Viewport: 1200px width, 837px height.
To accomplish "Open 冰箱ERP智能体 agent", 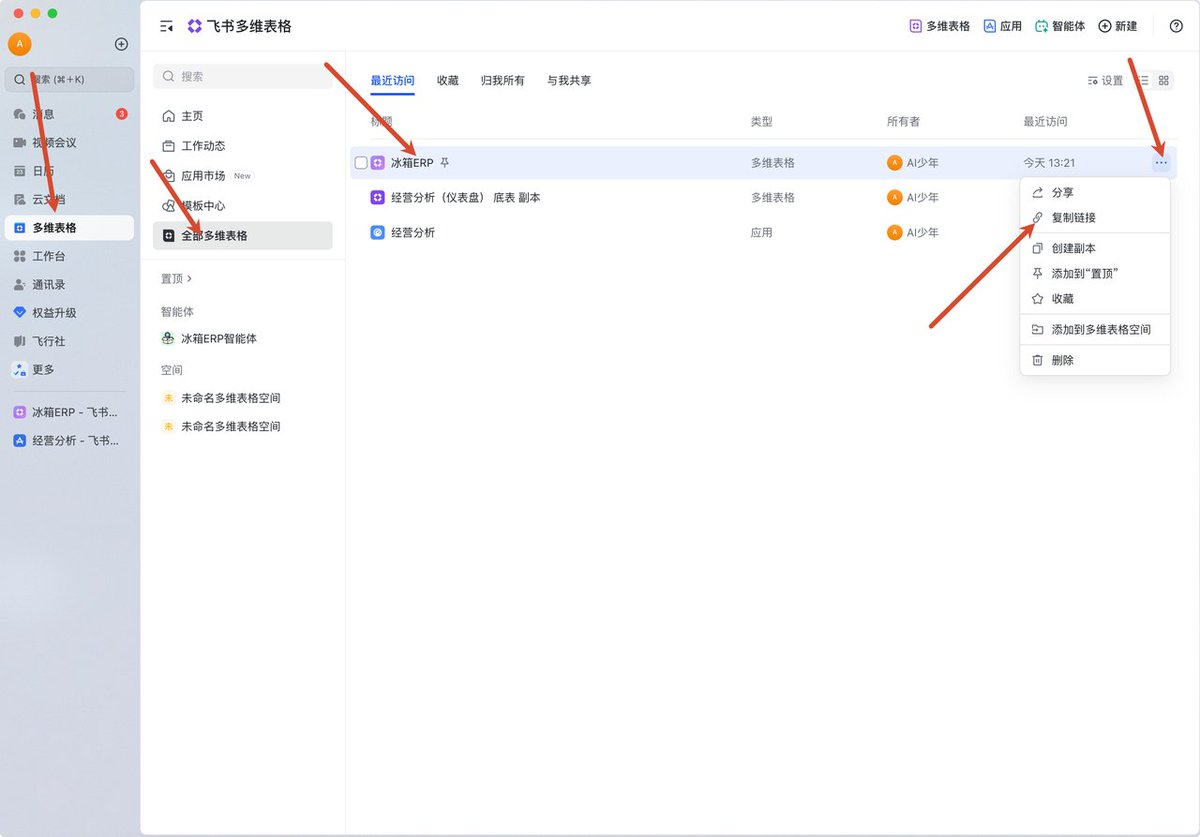I will [x=242, y=338].
